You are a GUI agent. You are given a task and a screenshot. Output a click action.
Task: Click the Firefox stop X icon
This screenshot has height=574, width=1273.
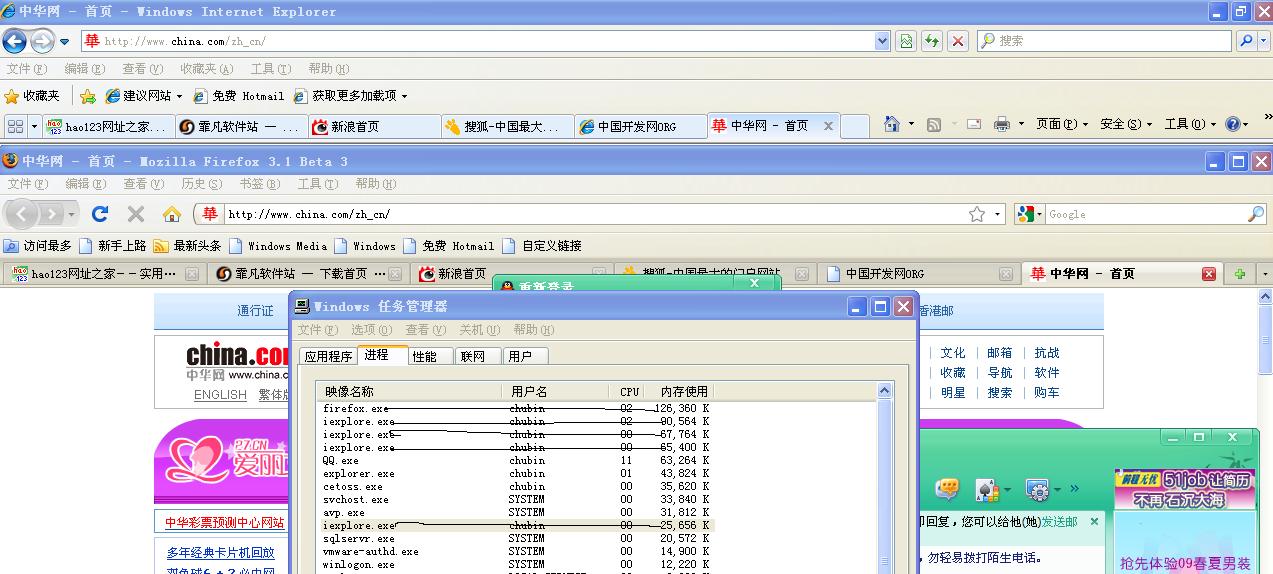click(136, 214)
